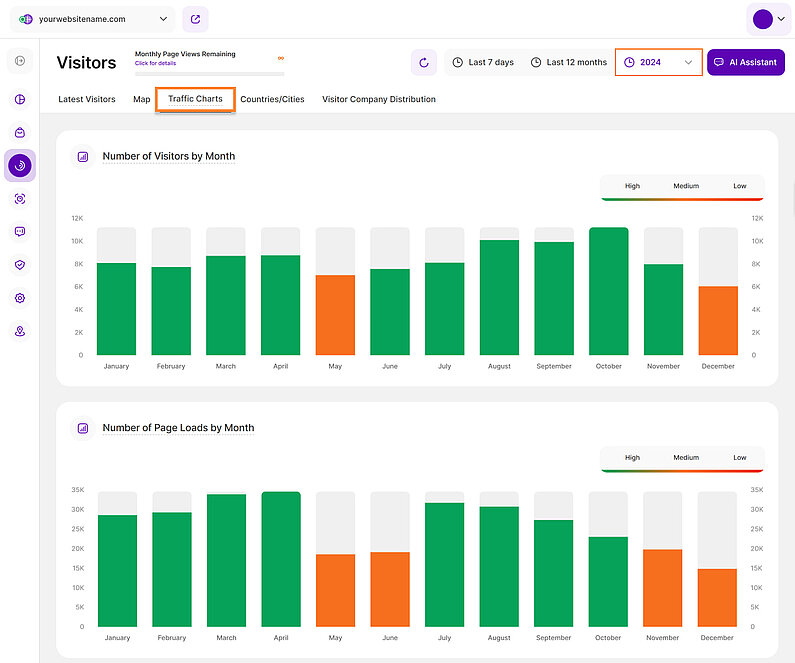Select the Last 7 days range
This screenshot has height=663, width=795.
tap(483, 62)
